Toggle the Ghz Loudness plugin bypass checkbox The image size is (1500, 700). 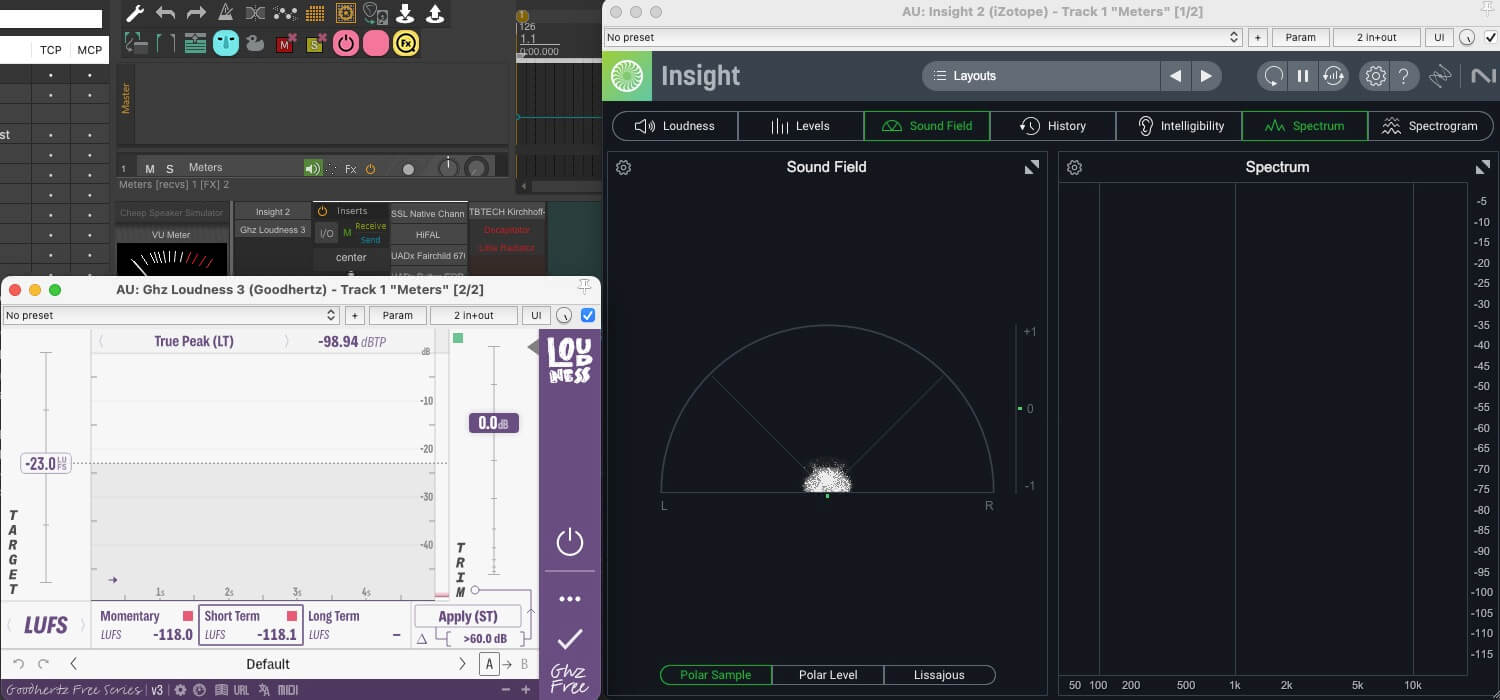point(588,315)
